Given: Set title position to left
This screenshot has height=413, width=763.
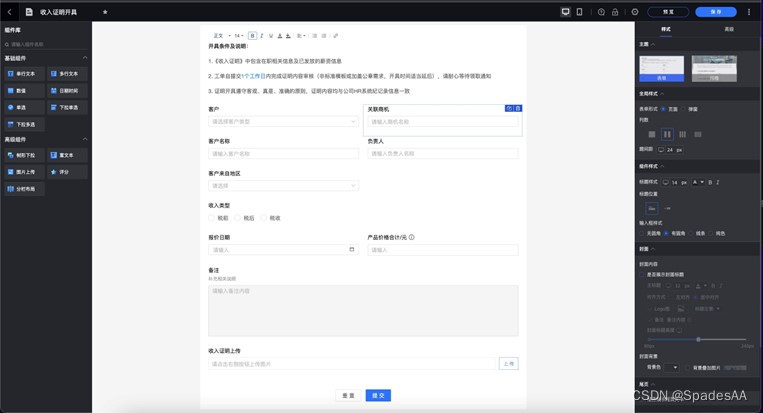Looking at the screenshot, I should point(668,208).
